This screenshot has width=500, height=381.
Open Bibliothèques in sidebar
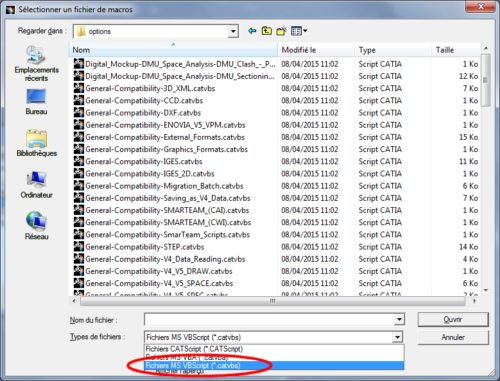pos(36,143)
